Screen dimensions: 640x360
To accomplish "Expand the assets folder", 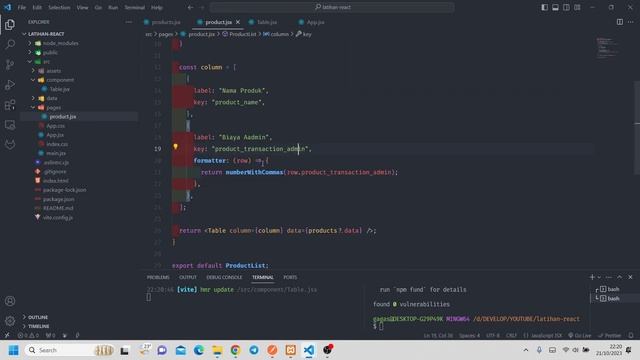I will point(33,71).
